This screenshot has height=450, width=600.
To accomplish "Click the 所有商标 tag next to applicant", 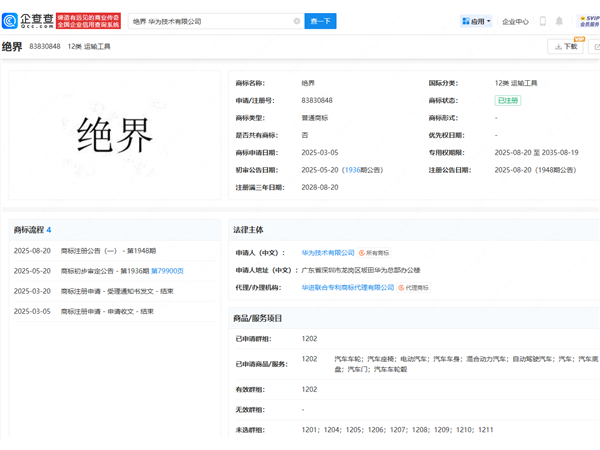I will click(374, 253).
